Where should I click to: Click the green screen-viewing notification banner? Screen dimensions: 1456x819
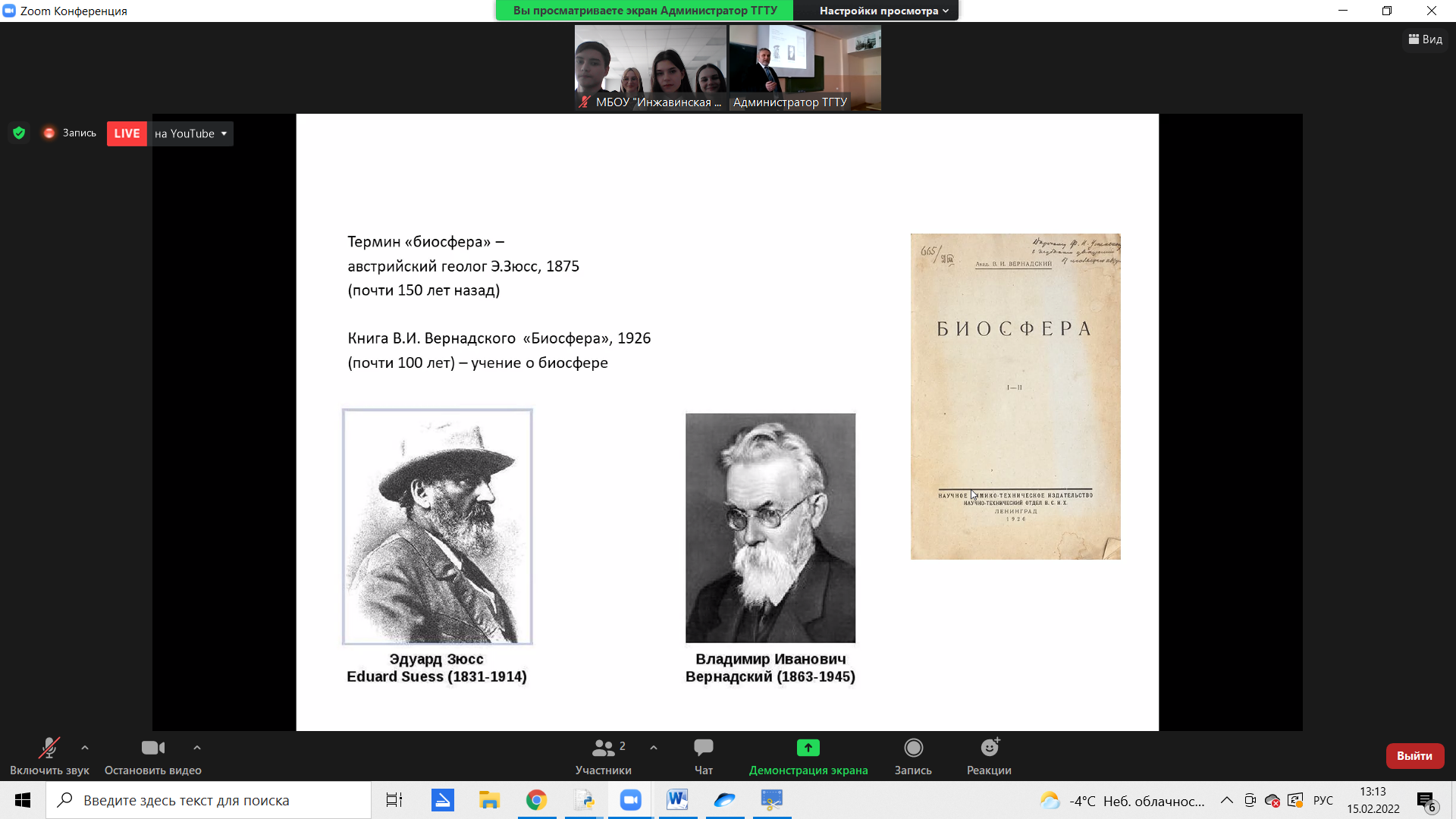pos(645,11)
